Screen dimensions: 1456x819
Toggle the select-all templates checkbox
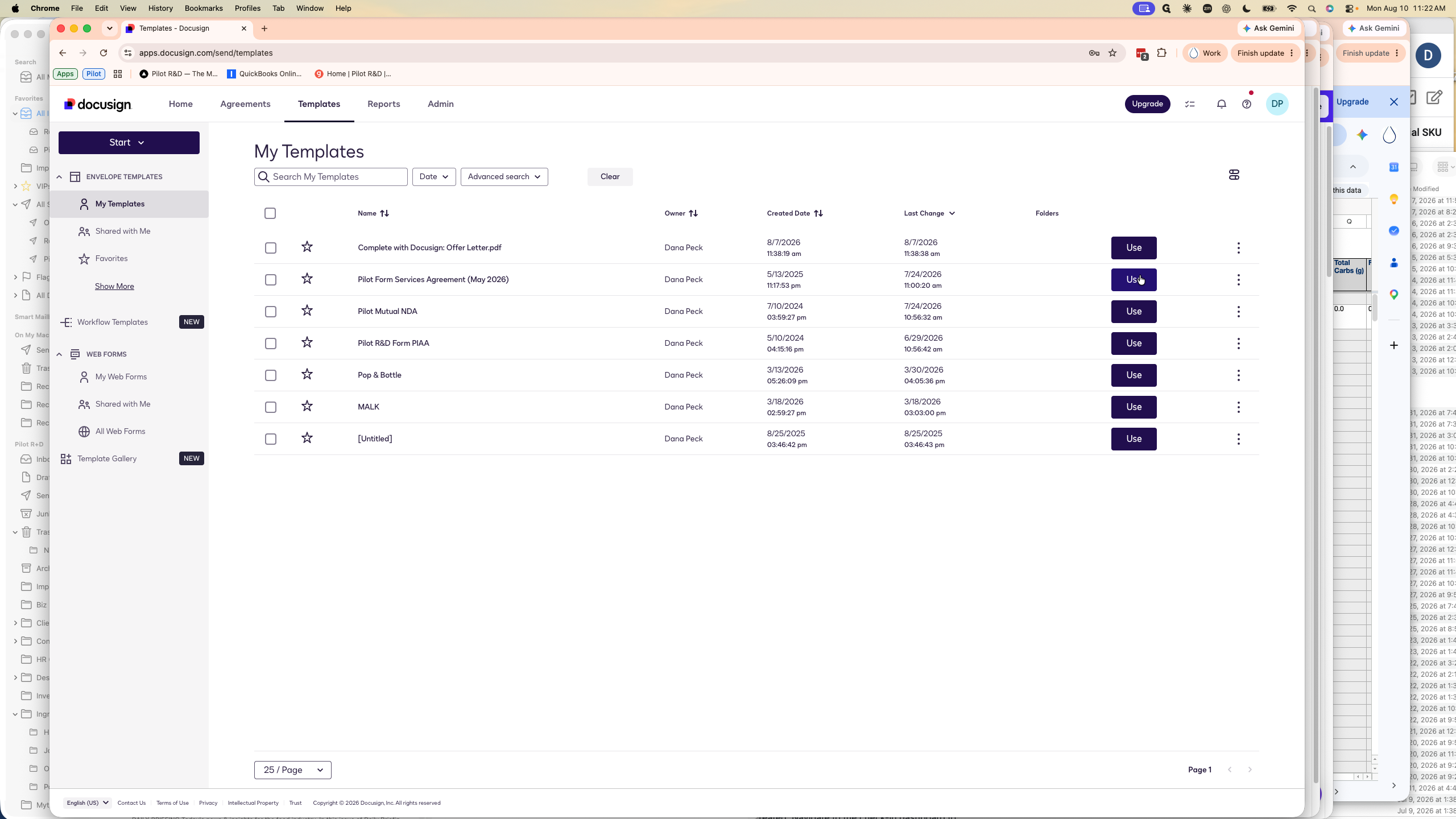270,213
